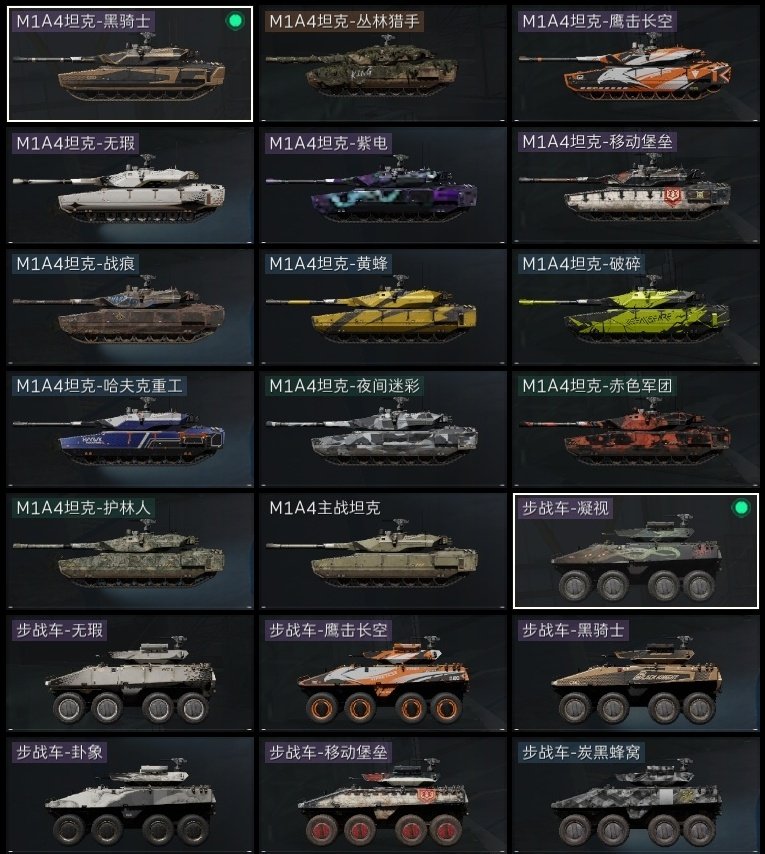Choose the default M1A4主战坦克 skin
This screenshot has width=765, height=854.
(383, 551)
